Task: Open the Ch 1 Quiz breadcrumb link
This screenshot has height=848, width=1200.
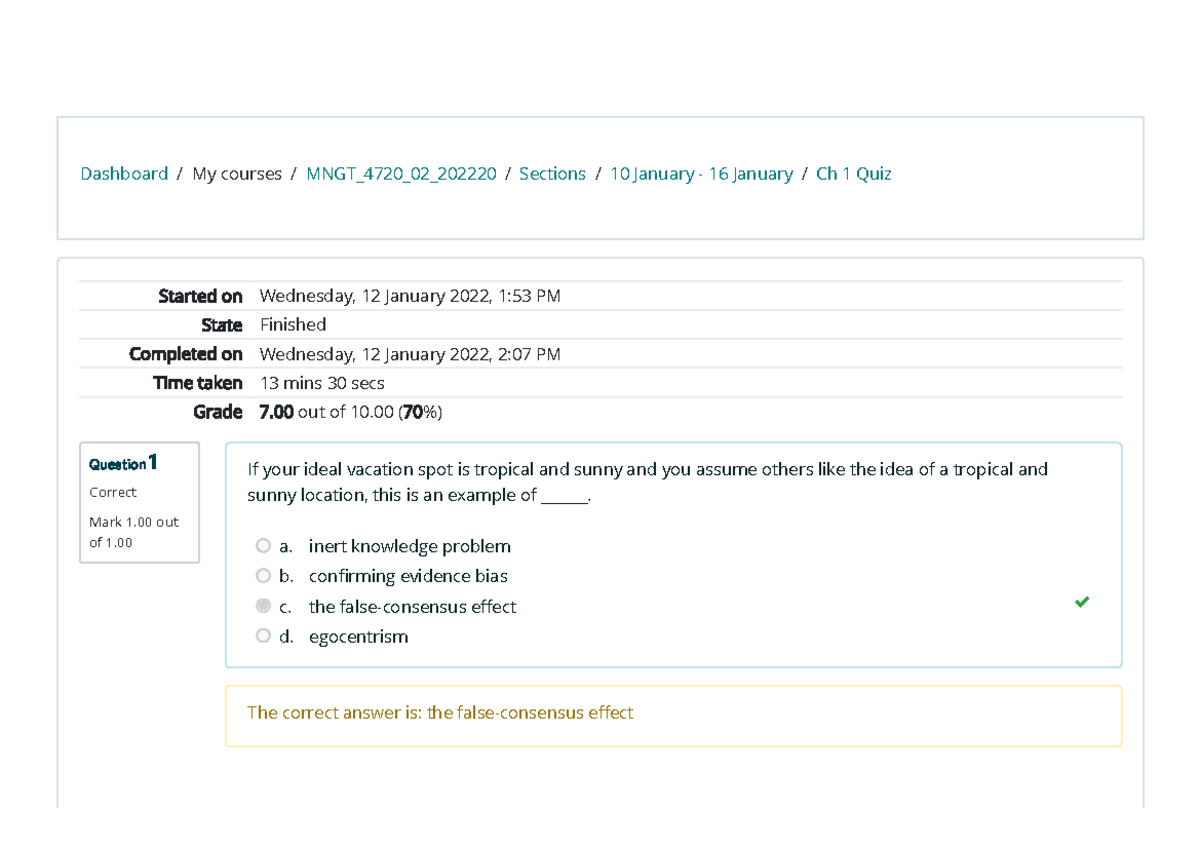Action: tap(854, 173)
